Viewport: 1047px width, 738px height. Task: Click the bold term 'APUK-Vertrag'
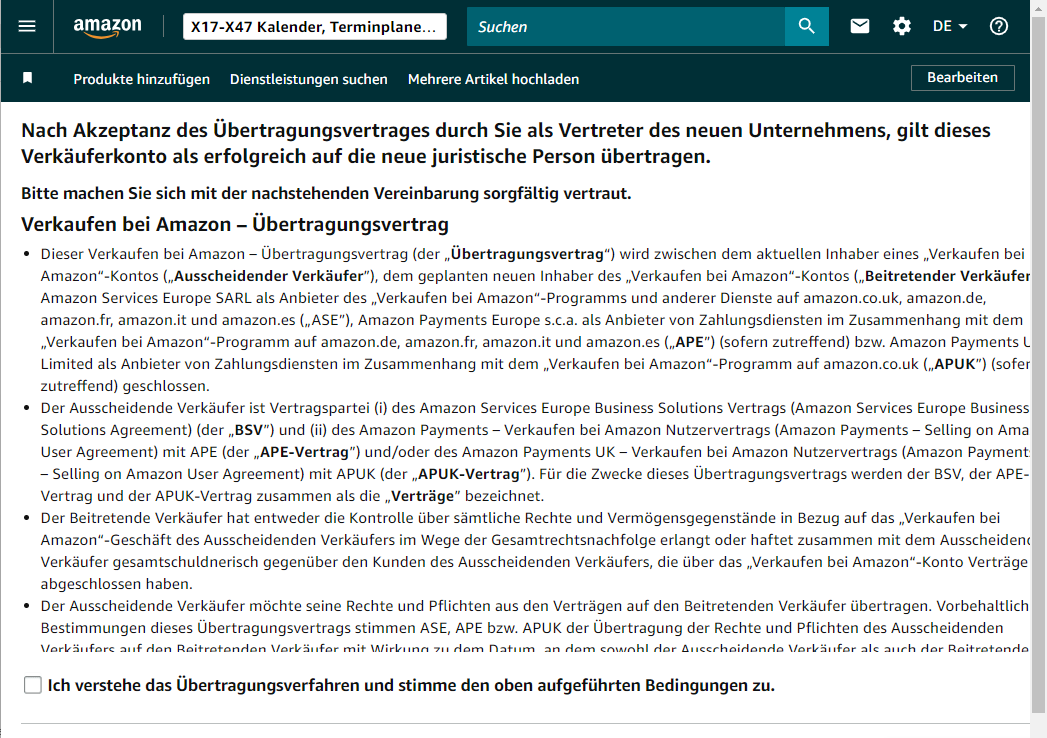469,474
